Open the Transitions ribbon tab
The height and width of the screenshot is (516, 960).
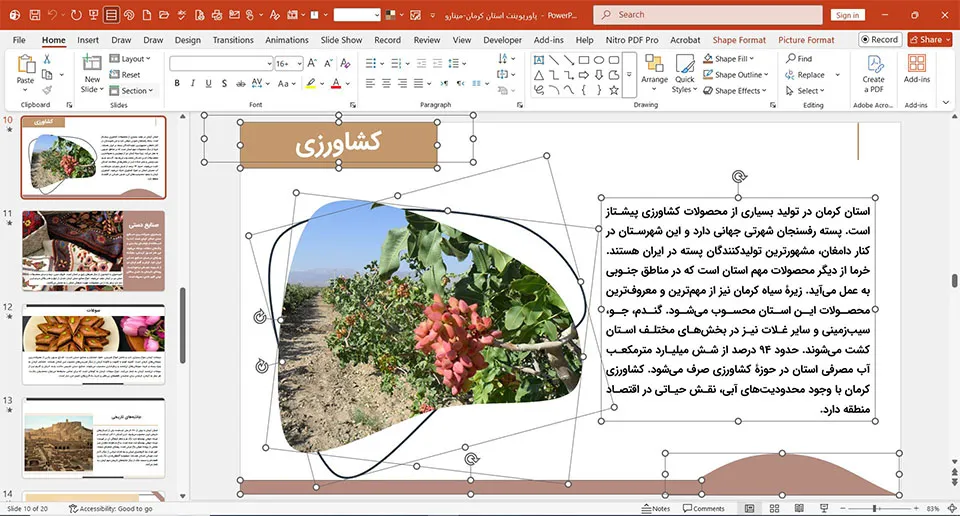tap(233, 40)
